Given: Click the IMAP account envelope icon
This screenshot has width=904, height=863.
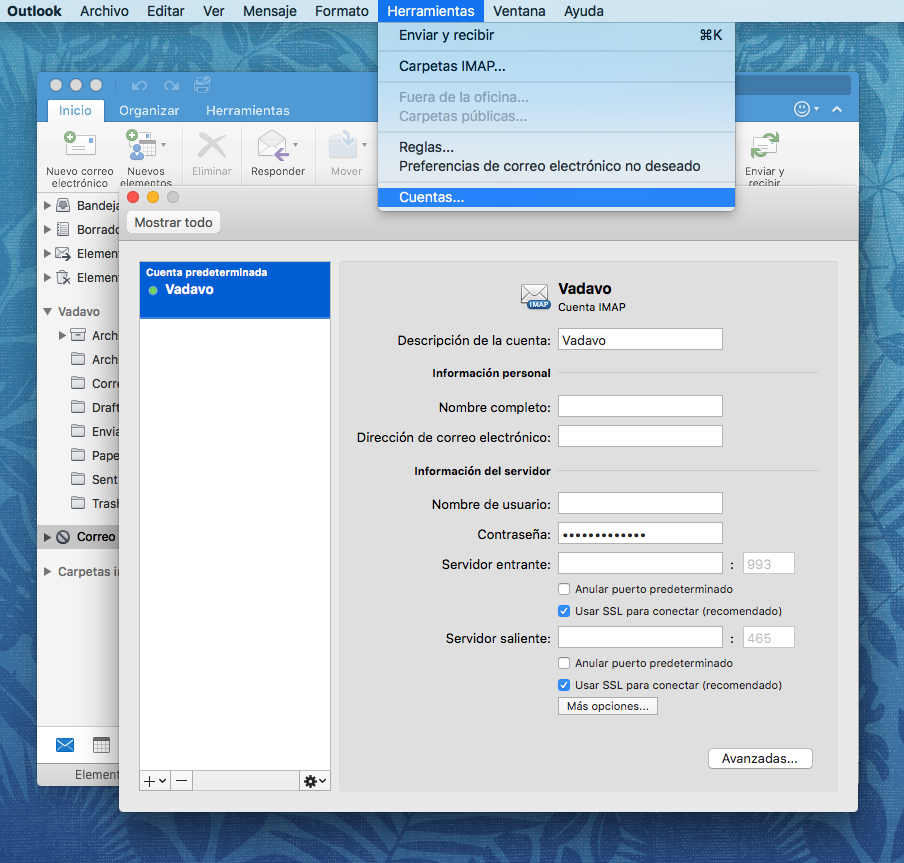Looking at the screenshot, I should 534,296.
